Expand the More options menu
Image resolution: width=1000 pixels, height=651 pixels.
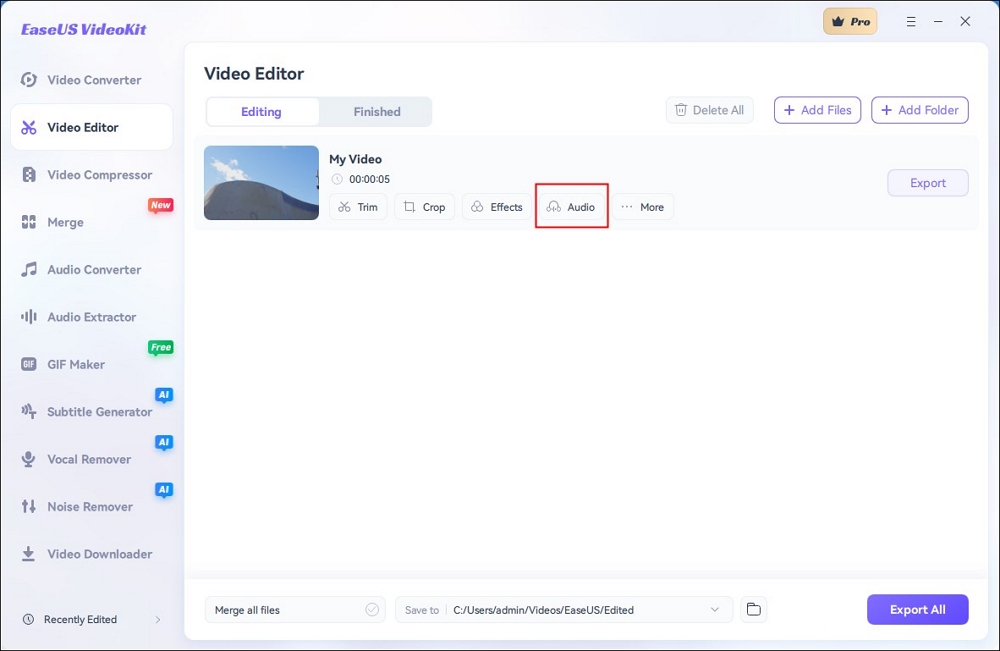pyautogui.click(x=643, y=207)
